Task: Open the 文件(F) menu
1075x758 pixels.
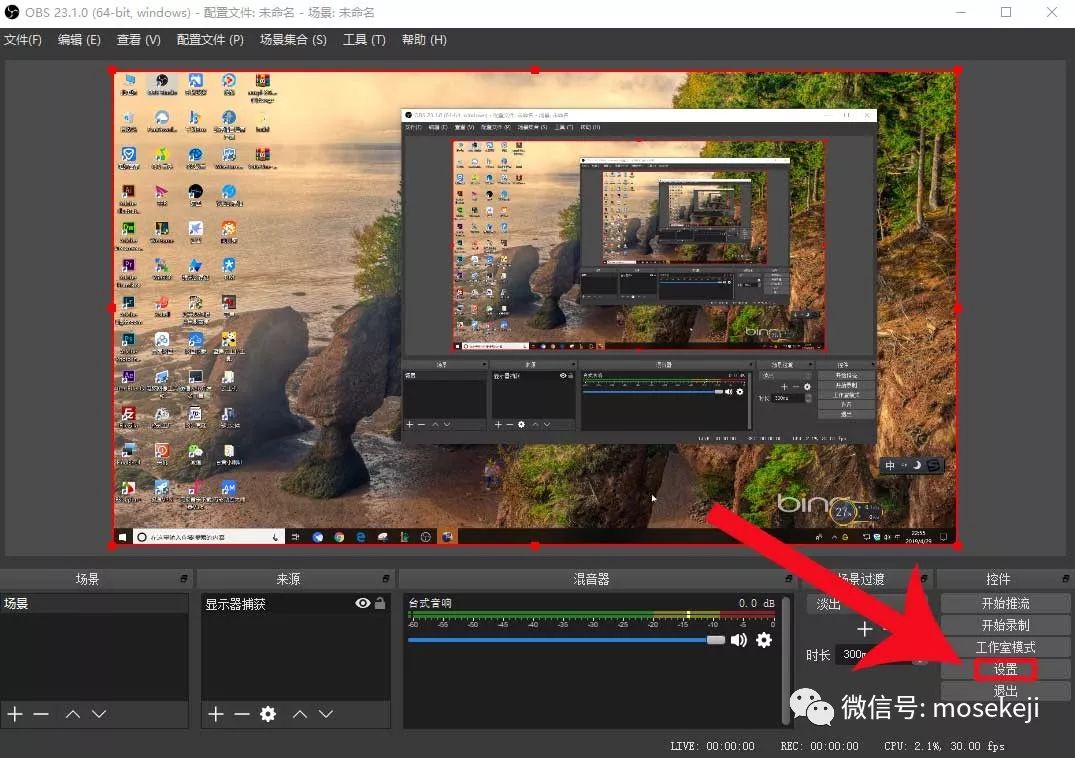Action: (x=23, y=40)
